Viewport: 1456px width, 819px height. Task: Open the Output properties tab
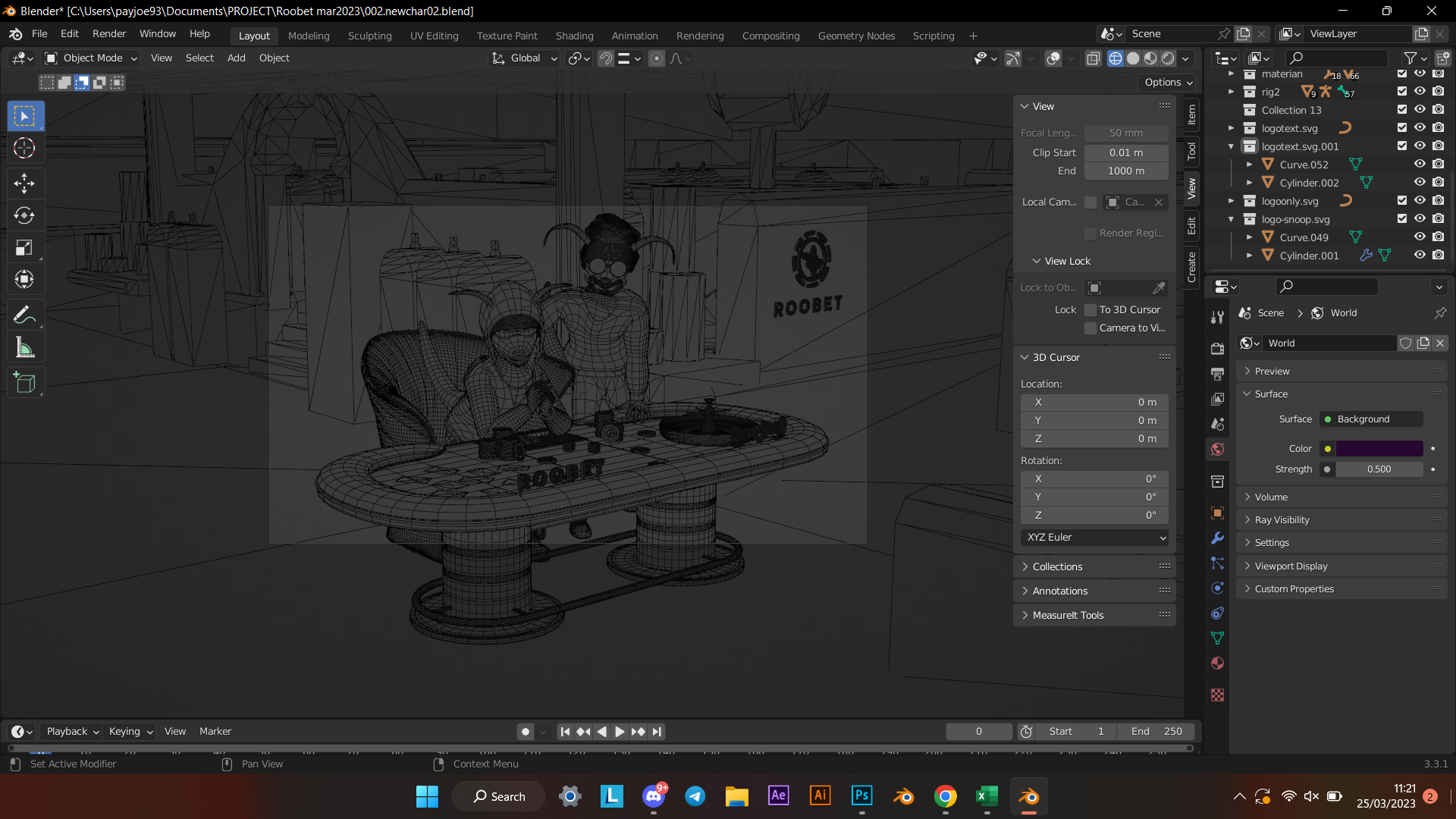(x=1217, y=374)
